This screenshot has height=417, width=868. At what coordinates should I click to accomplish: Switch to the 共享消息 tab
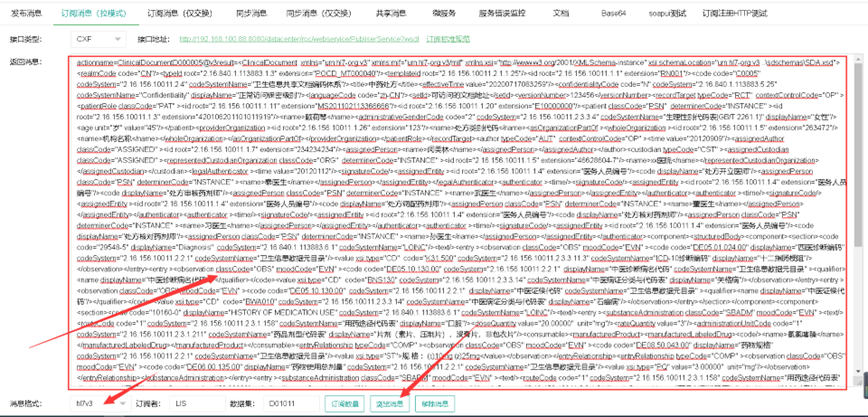(x=391, y=13)
